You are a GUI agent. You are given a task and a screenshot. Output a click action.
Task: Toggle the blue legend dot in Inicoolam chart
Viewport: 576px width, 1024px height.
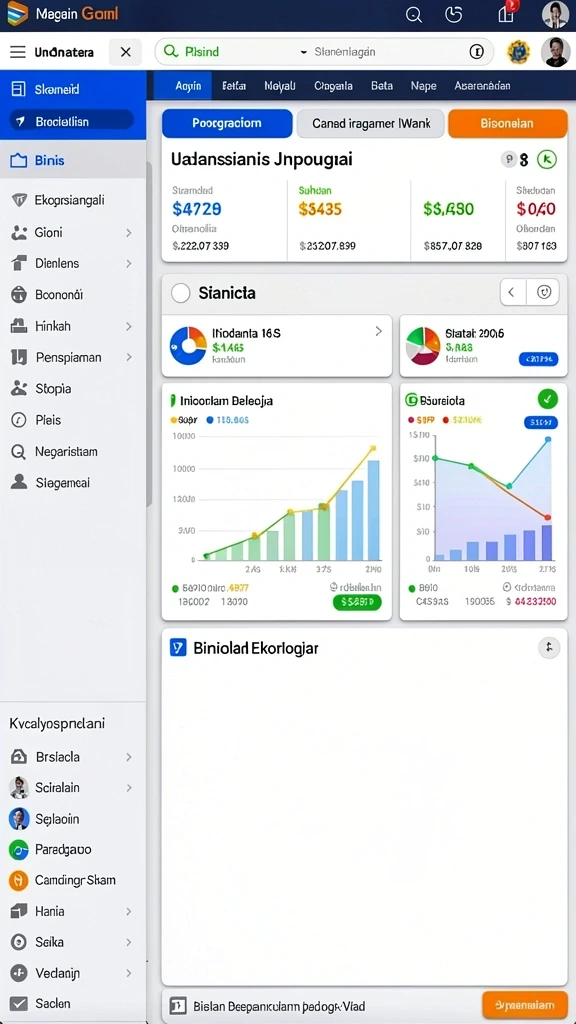point(210,420)
